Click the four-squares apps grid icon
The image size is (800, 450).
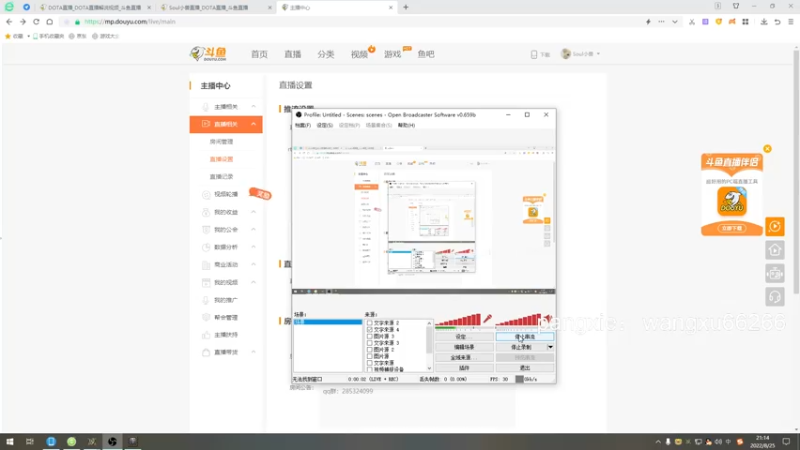point(745,22)
